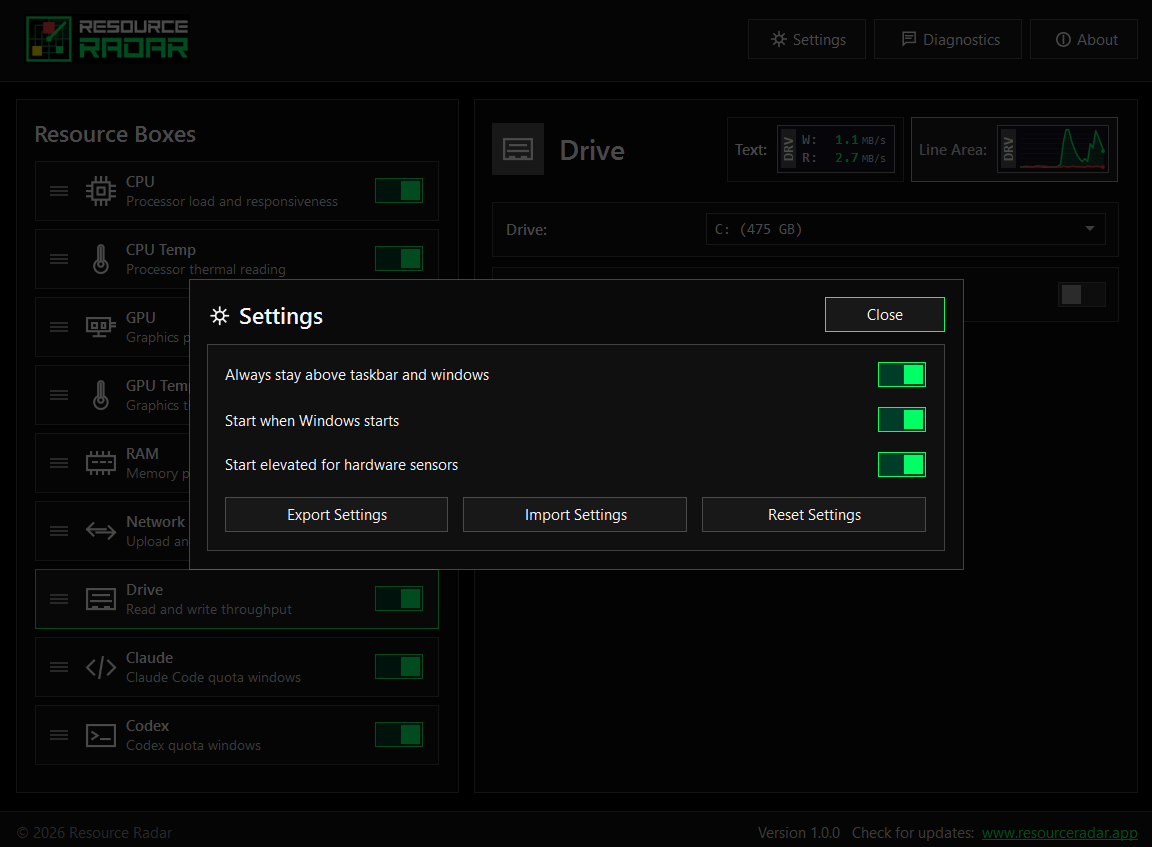
Task: Grab the Codex row drag handle
Action: pyautogui.click(x=59, y=735)
